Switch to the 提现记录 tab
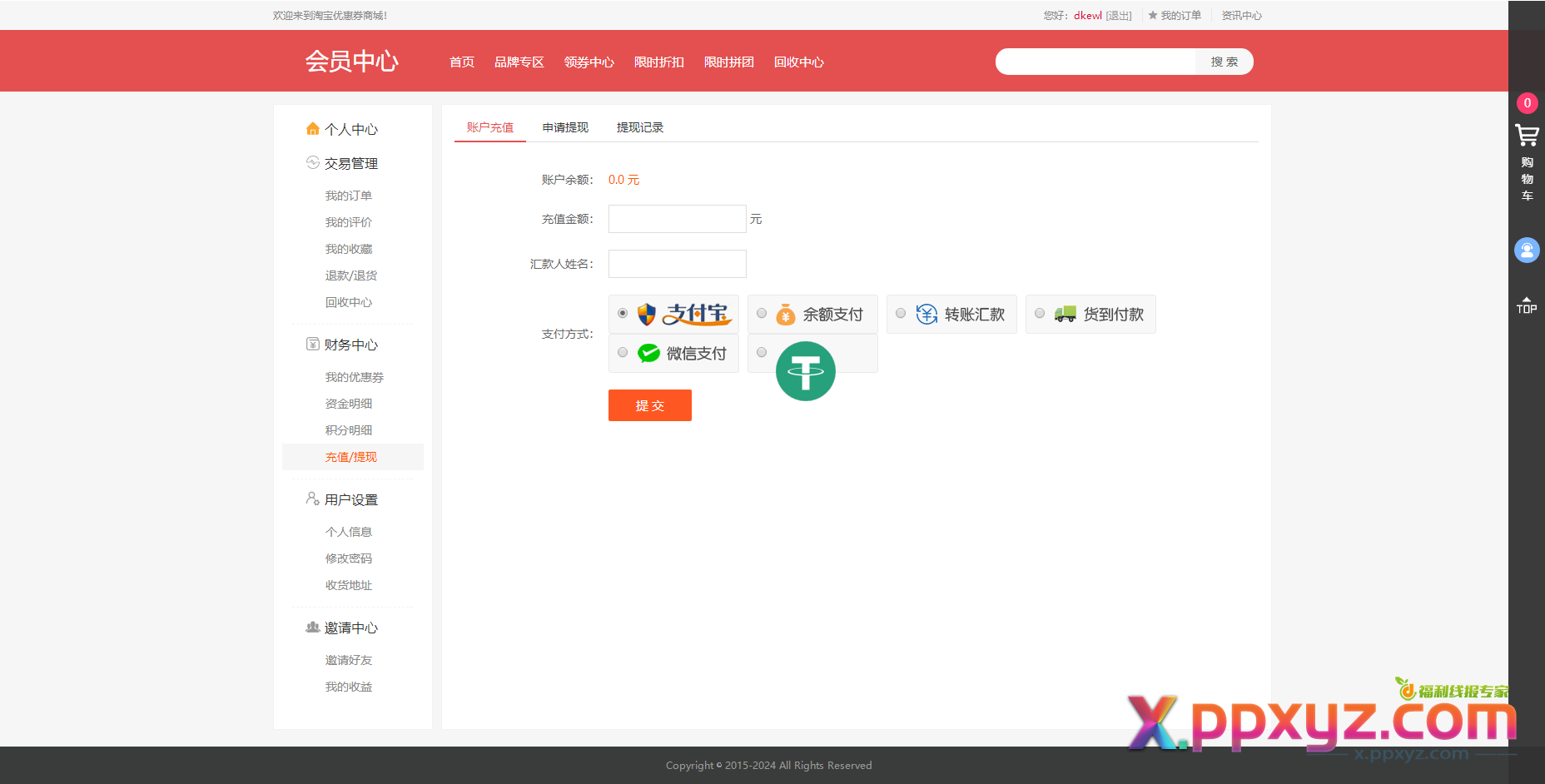The width and height of the screenshot is (1545, 784). [x=640, y=127]
